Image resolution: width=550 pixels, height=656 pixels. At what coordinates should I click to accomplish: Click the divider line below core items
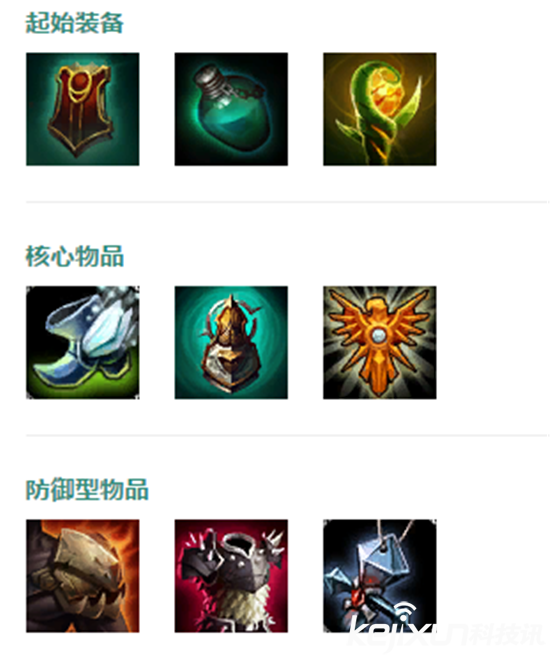coord(288,436)
